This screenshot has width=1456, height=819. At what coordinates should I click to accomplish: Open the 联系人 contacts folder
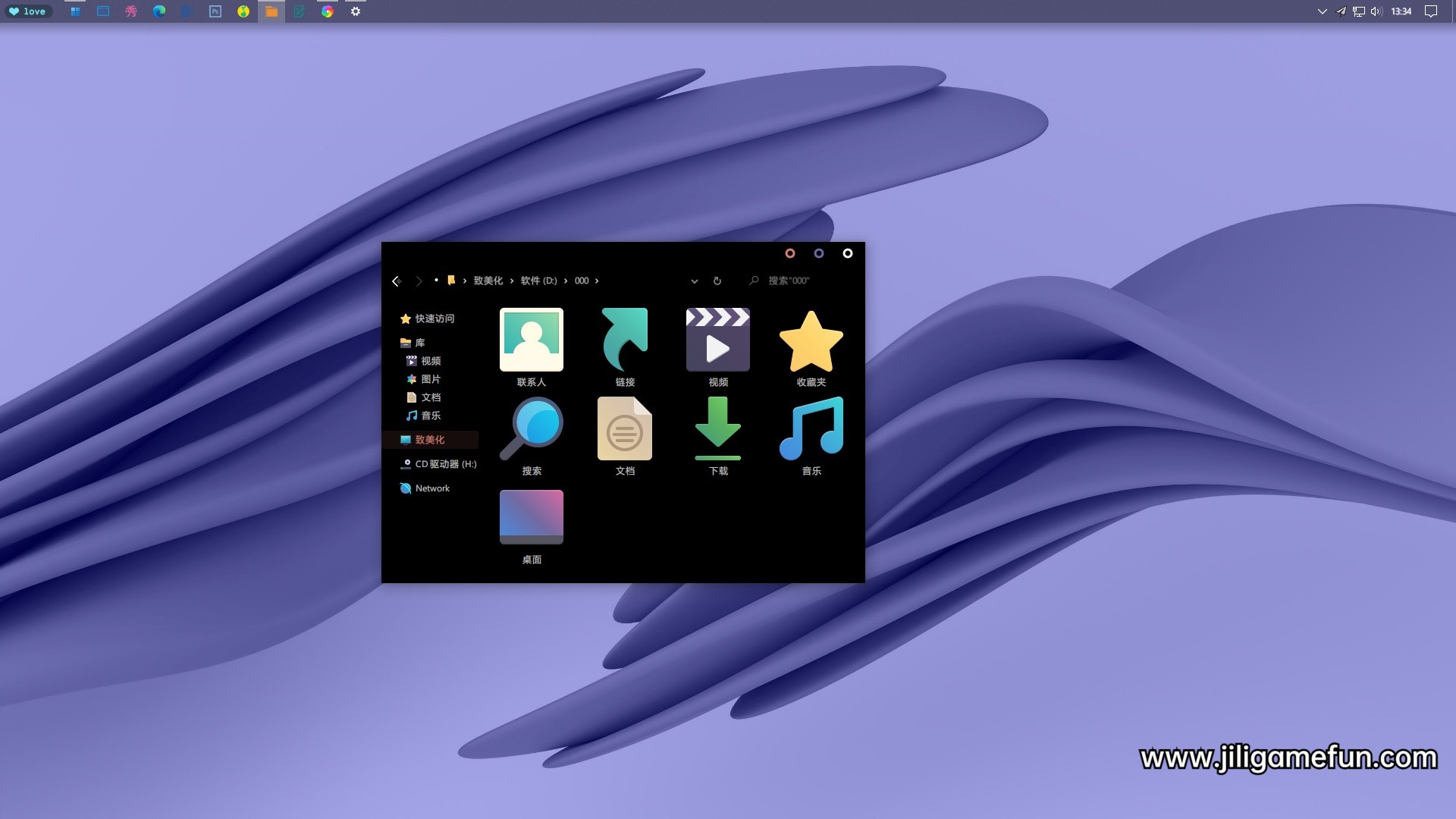point(531,348)
